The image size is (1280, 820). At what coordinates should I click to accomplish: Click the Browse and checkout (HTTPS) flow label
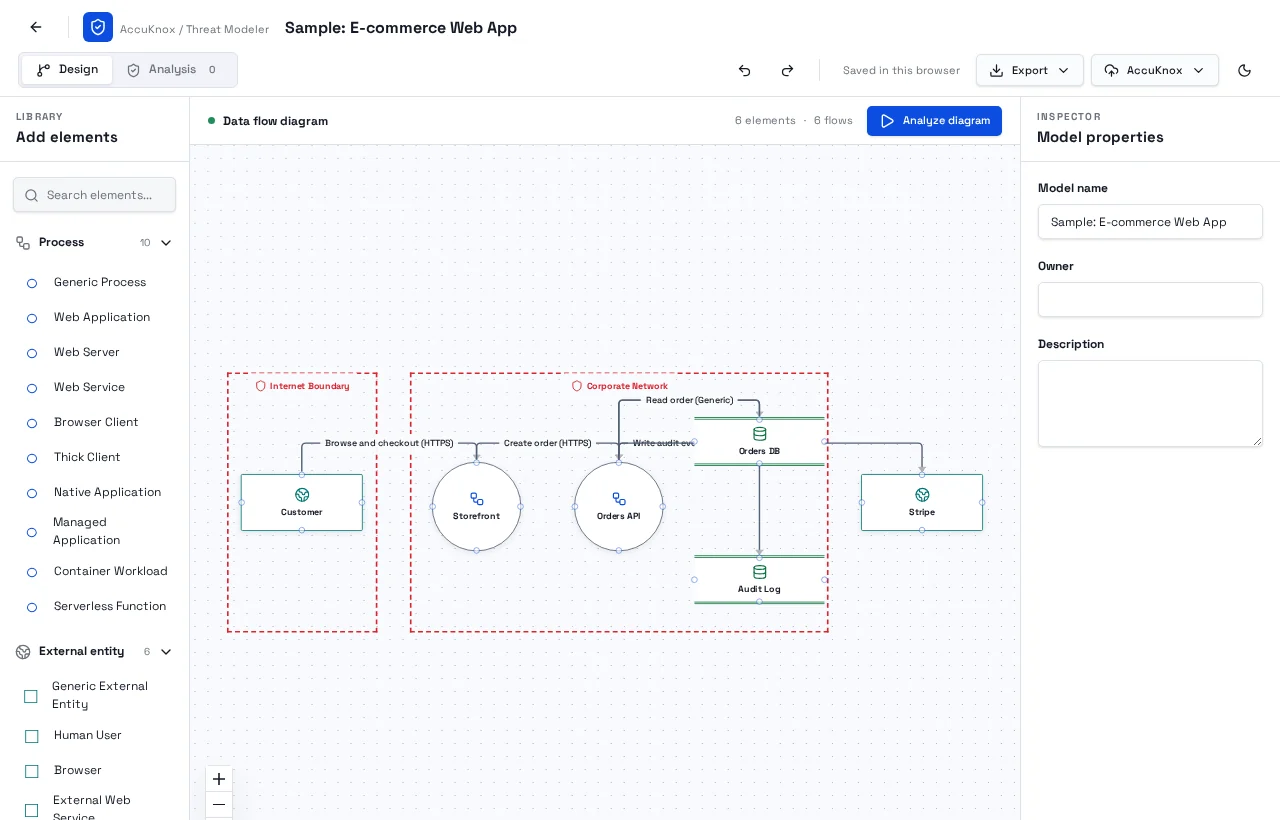click(389, 443)
